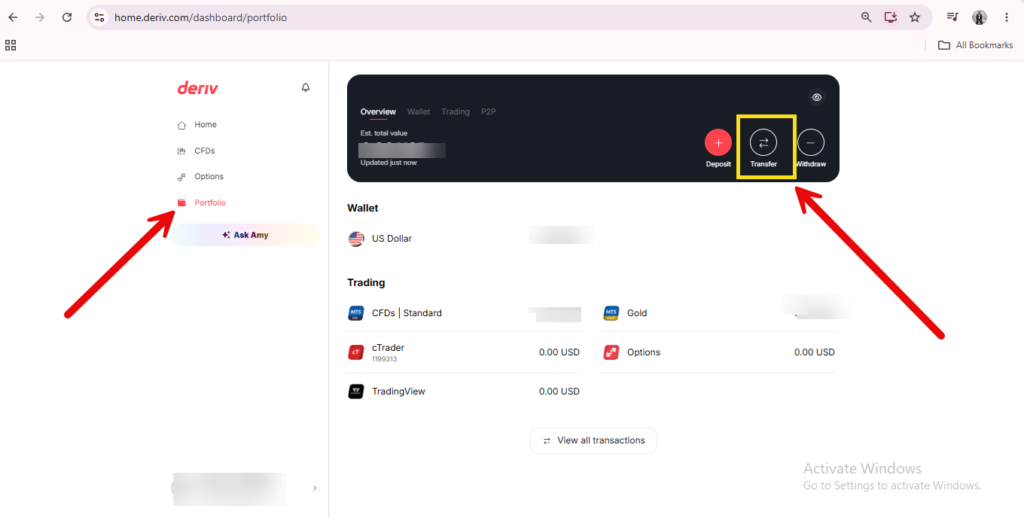Viewport: 1024px width, 518px height.
Task: Click the US Dollar flag icon
Action: [356, 238]
